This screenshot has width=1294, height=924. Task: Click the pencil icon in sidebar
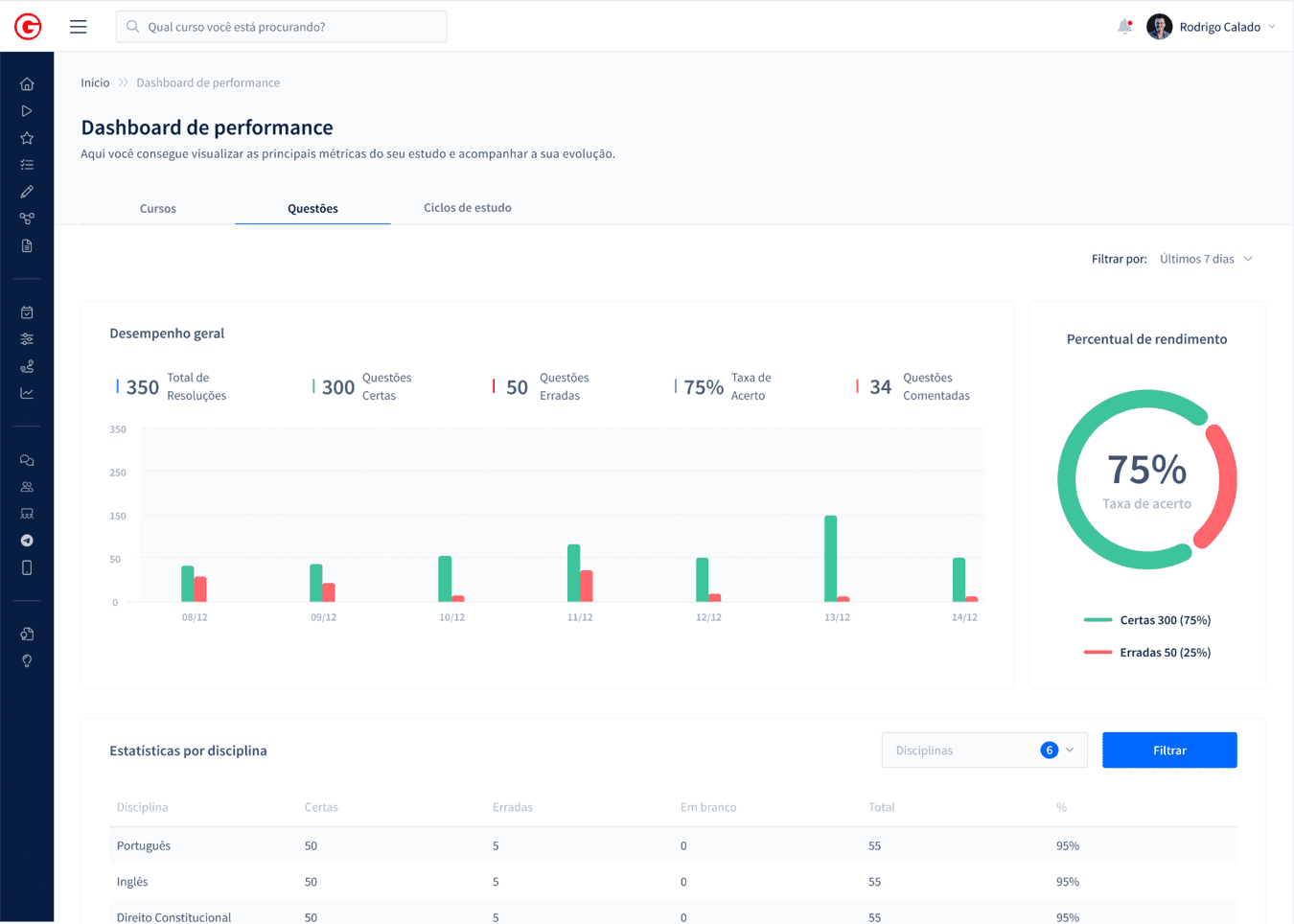coord(27,192)
